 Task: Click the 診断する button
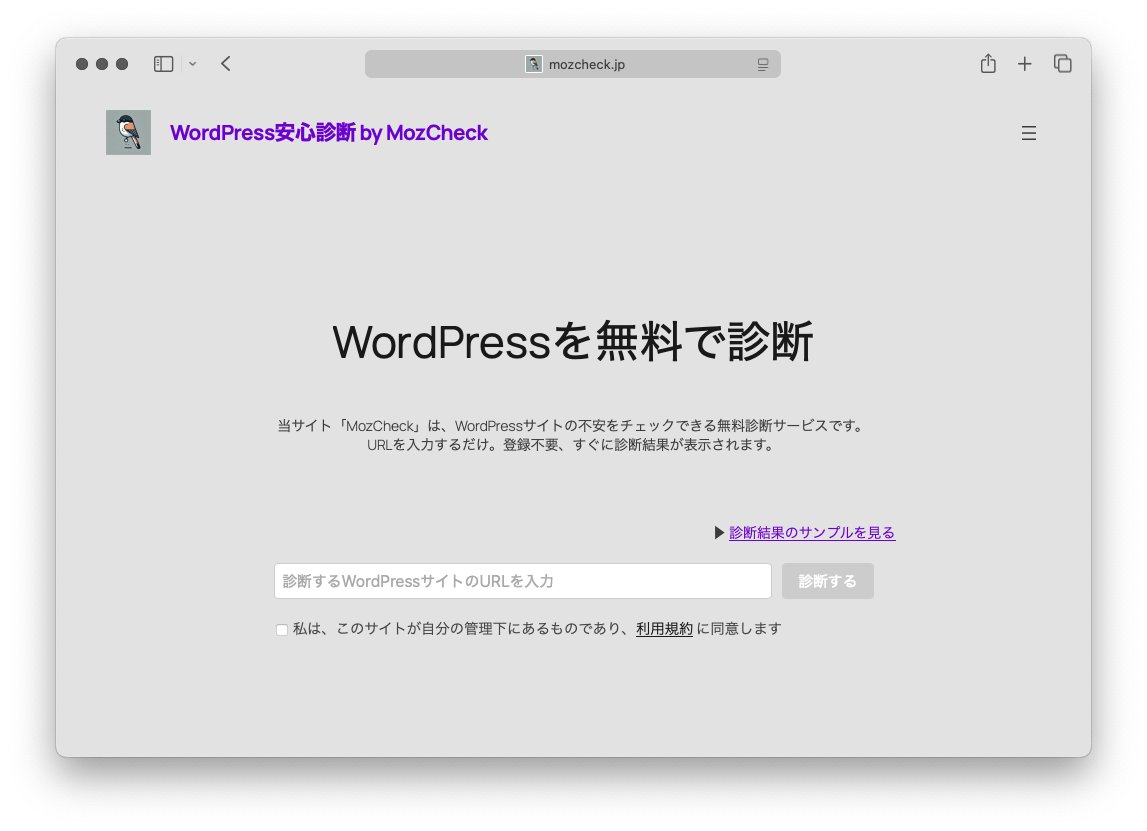[x=827, y=581]
